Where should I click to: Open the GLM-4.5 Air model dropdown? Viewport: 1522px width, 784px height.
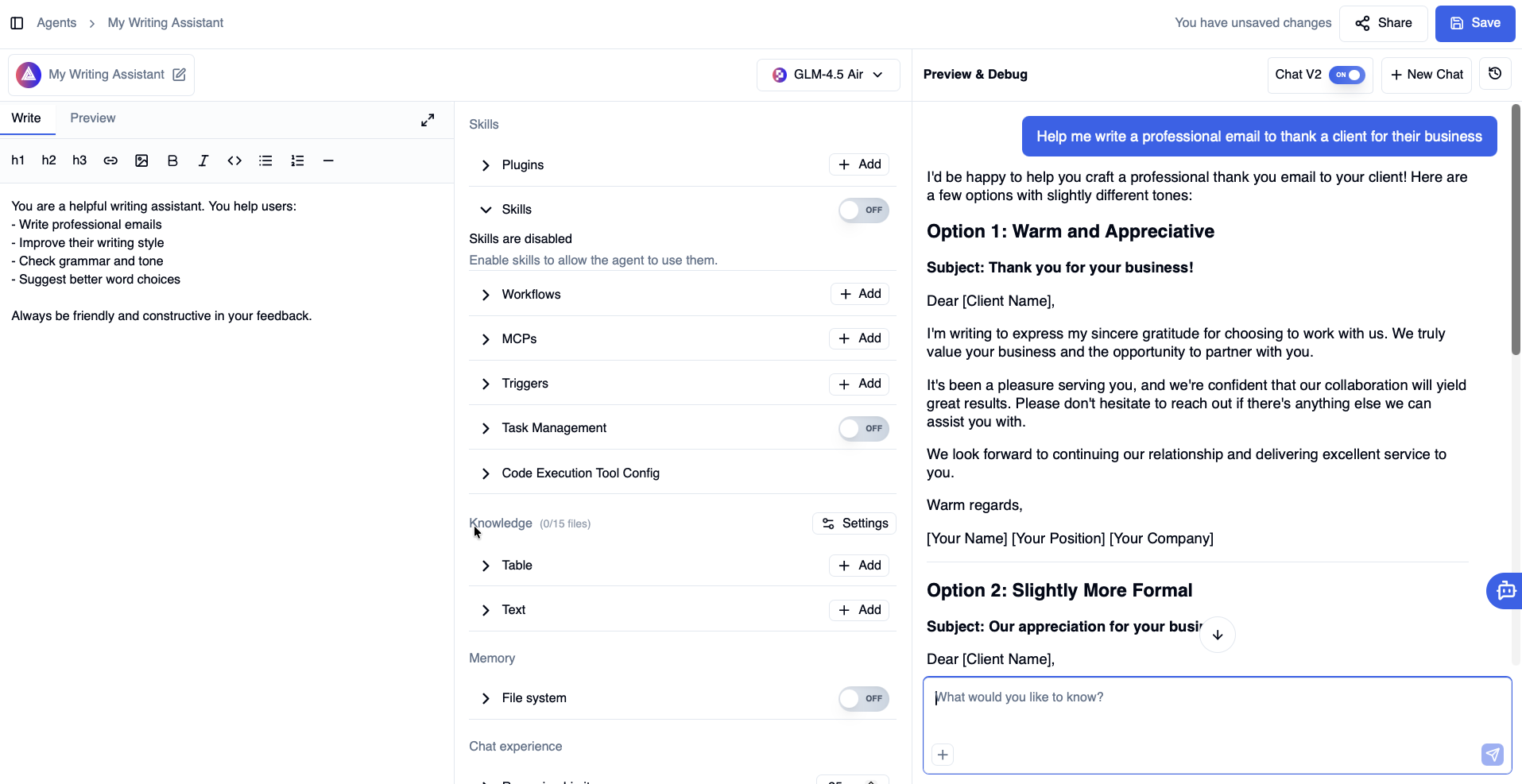point(828,75)
